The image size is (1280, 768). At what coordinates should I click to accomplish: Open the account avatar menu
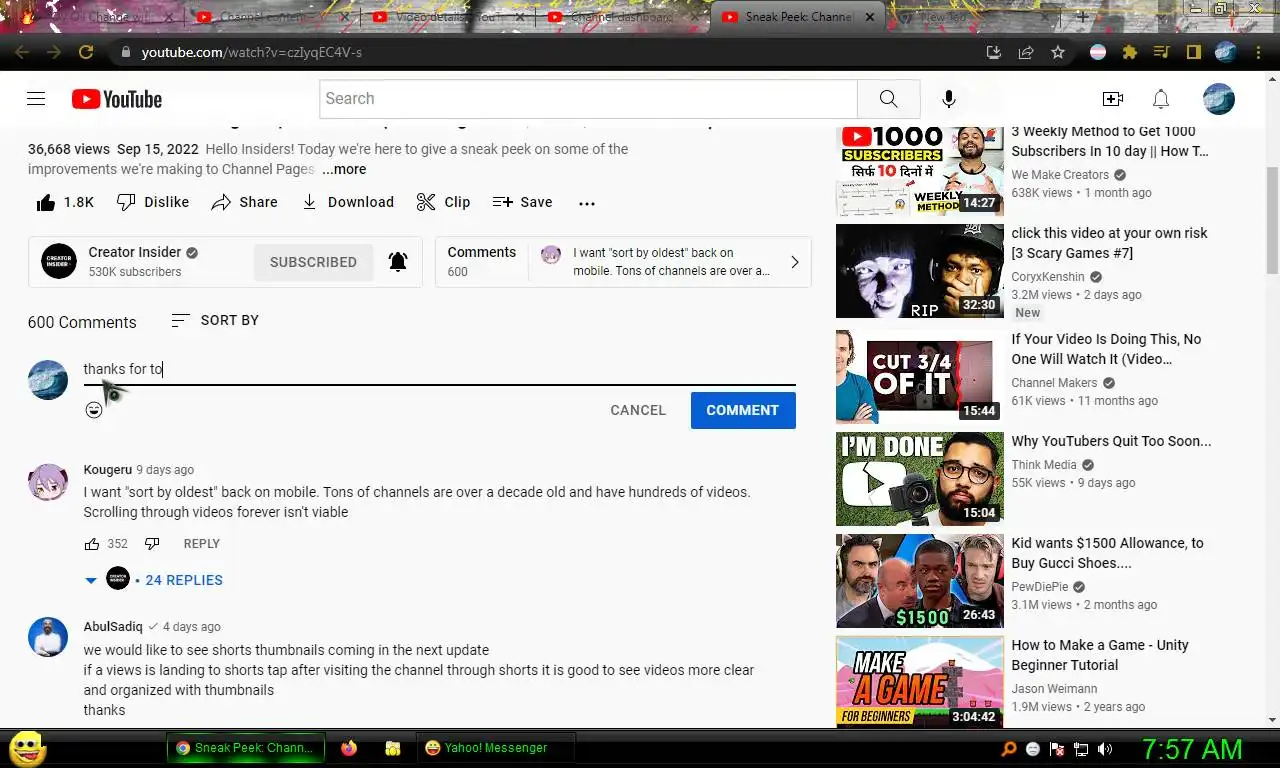pos(1219,99)
